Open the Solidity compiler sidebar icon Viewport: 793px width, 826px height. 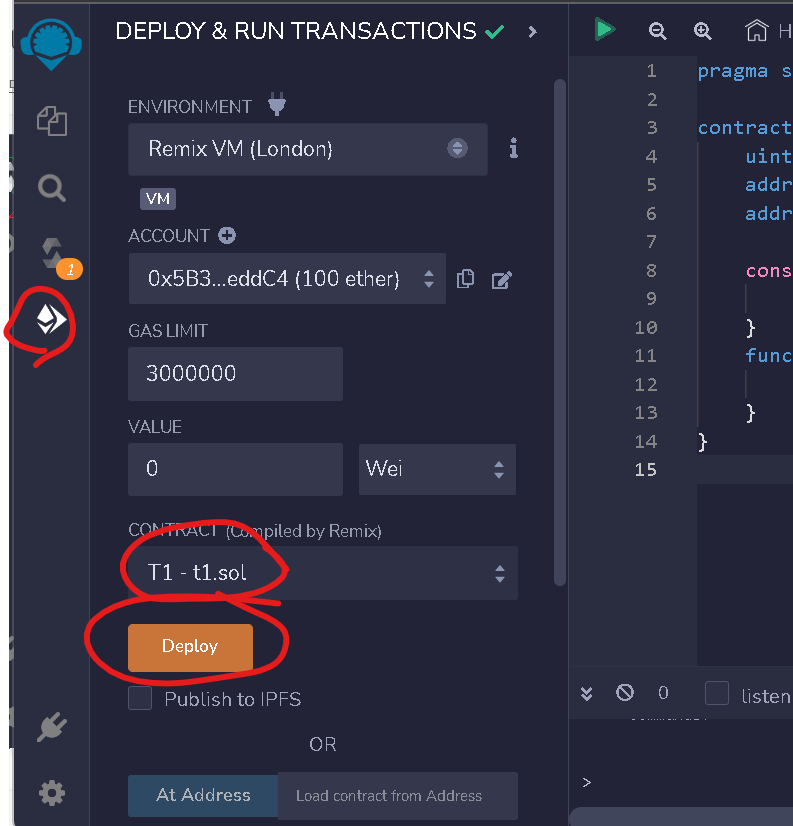53,253
